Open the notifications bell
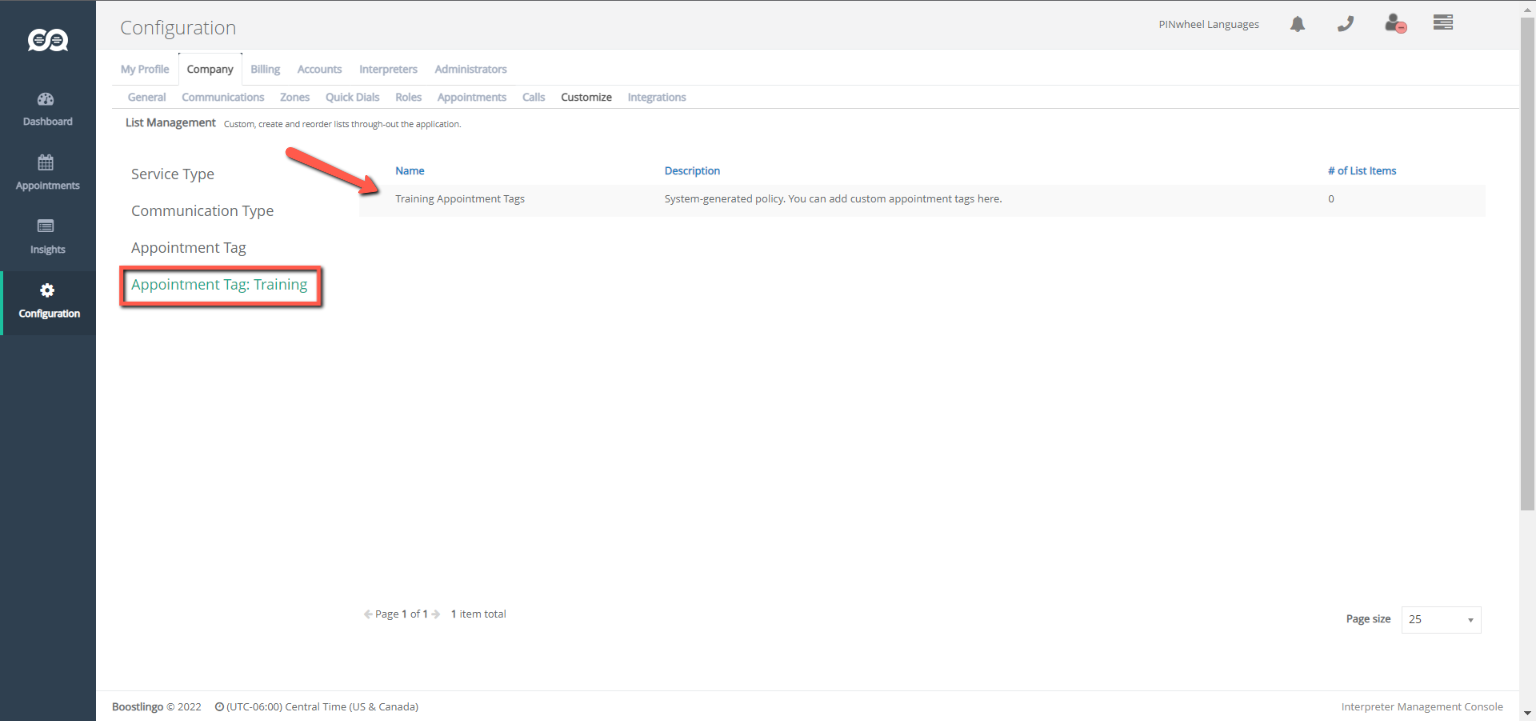1536x721 pixels. pyautogui.click(x=1297, y=24)
